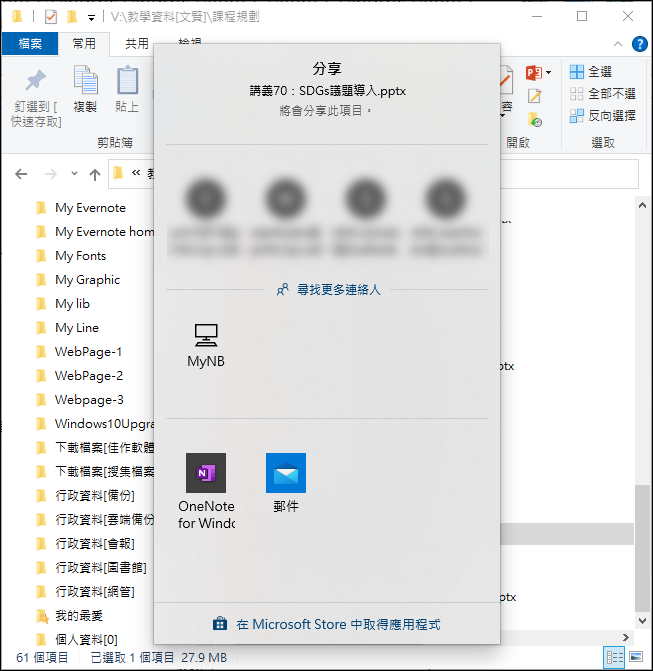Open Help with the question mark icon
Viewport: 653px width, 671px height.
[639, 44]
